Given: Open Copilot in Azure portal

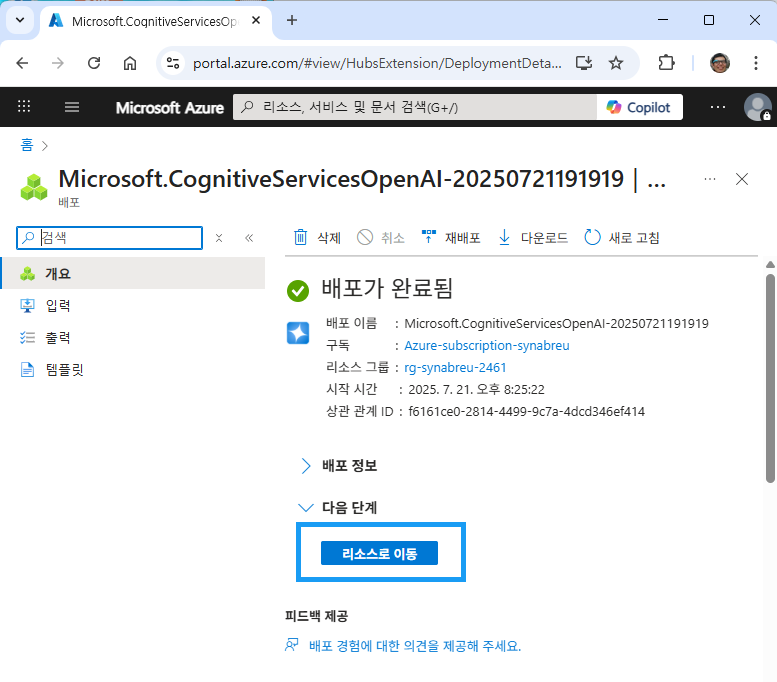Looking at the screenshot, I should pyautogui.click(x=639, y=107).
